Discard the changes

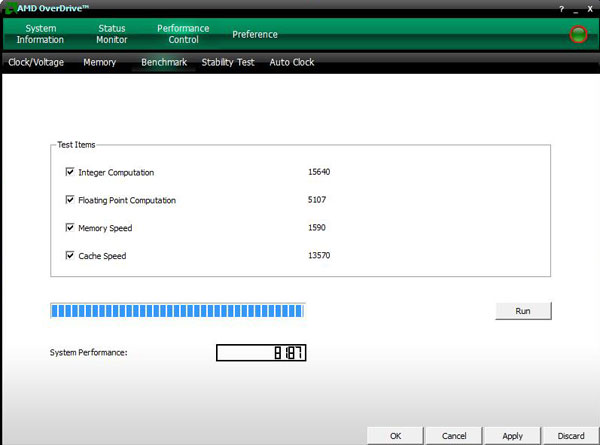[x=571, y=436]
